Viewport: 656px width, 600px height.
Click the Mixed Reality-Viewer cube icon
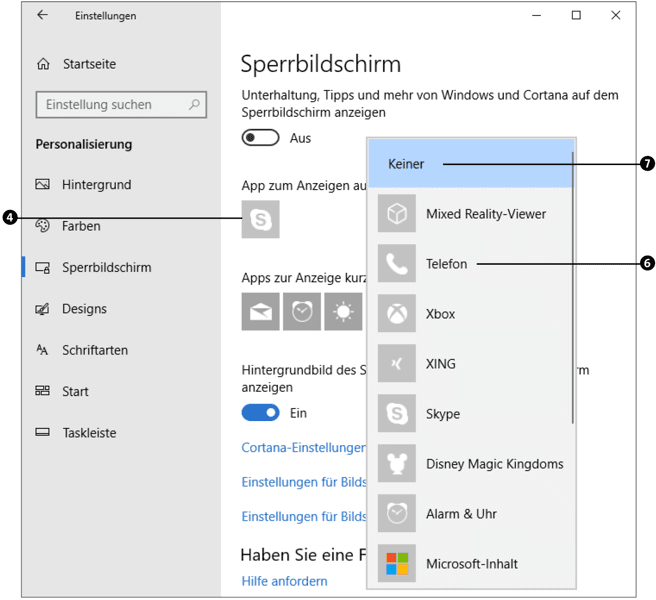tap(397, 213)
